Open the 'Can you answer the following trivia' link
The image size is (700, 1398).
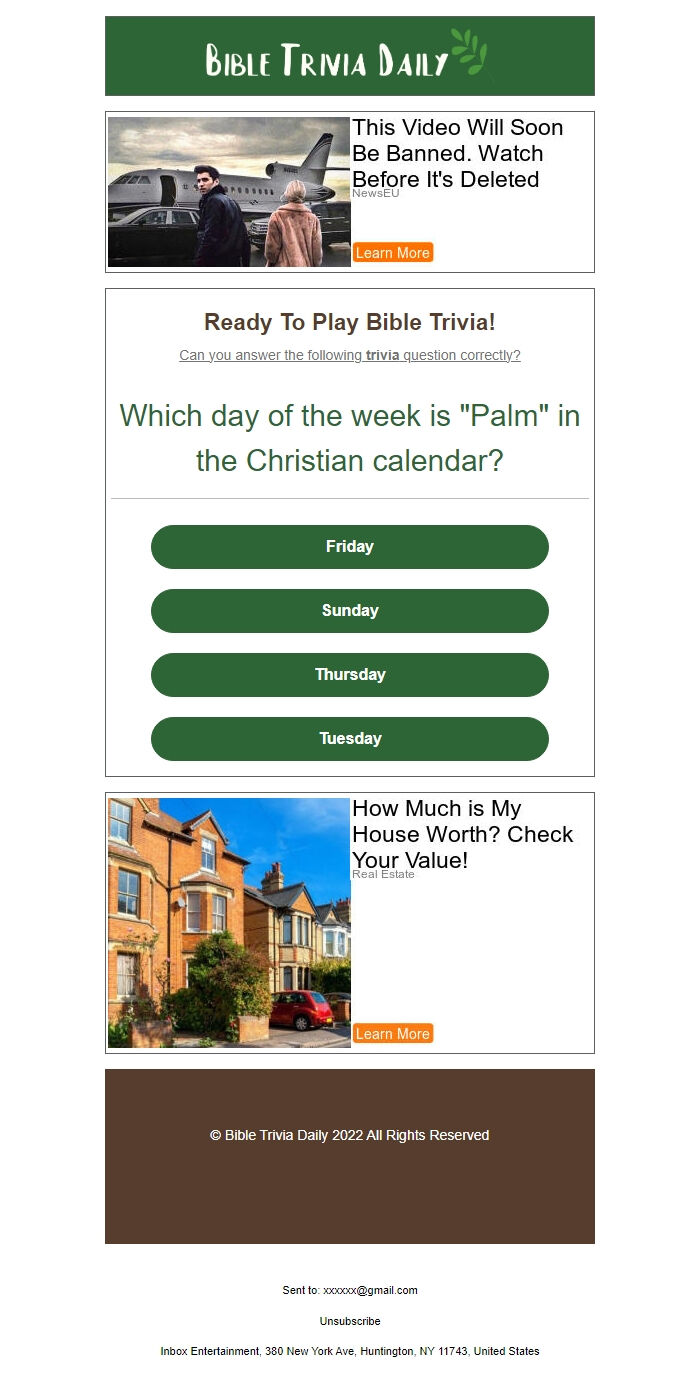350,355
